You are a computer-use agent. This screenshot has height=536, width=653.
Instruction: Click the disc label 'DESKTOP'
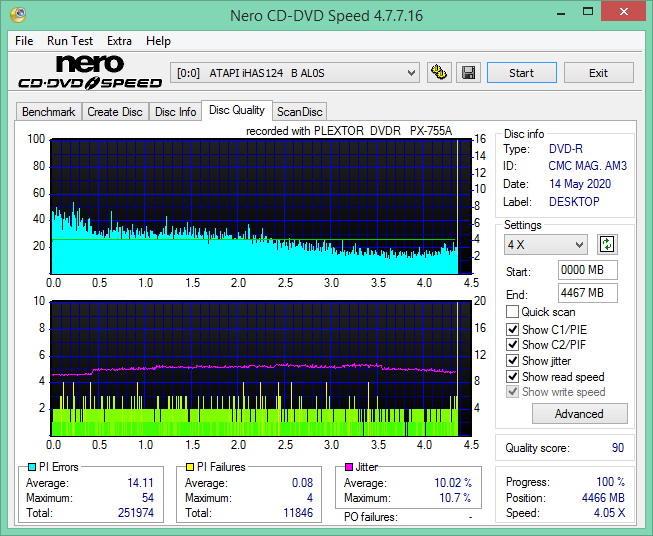coord(574,202)
